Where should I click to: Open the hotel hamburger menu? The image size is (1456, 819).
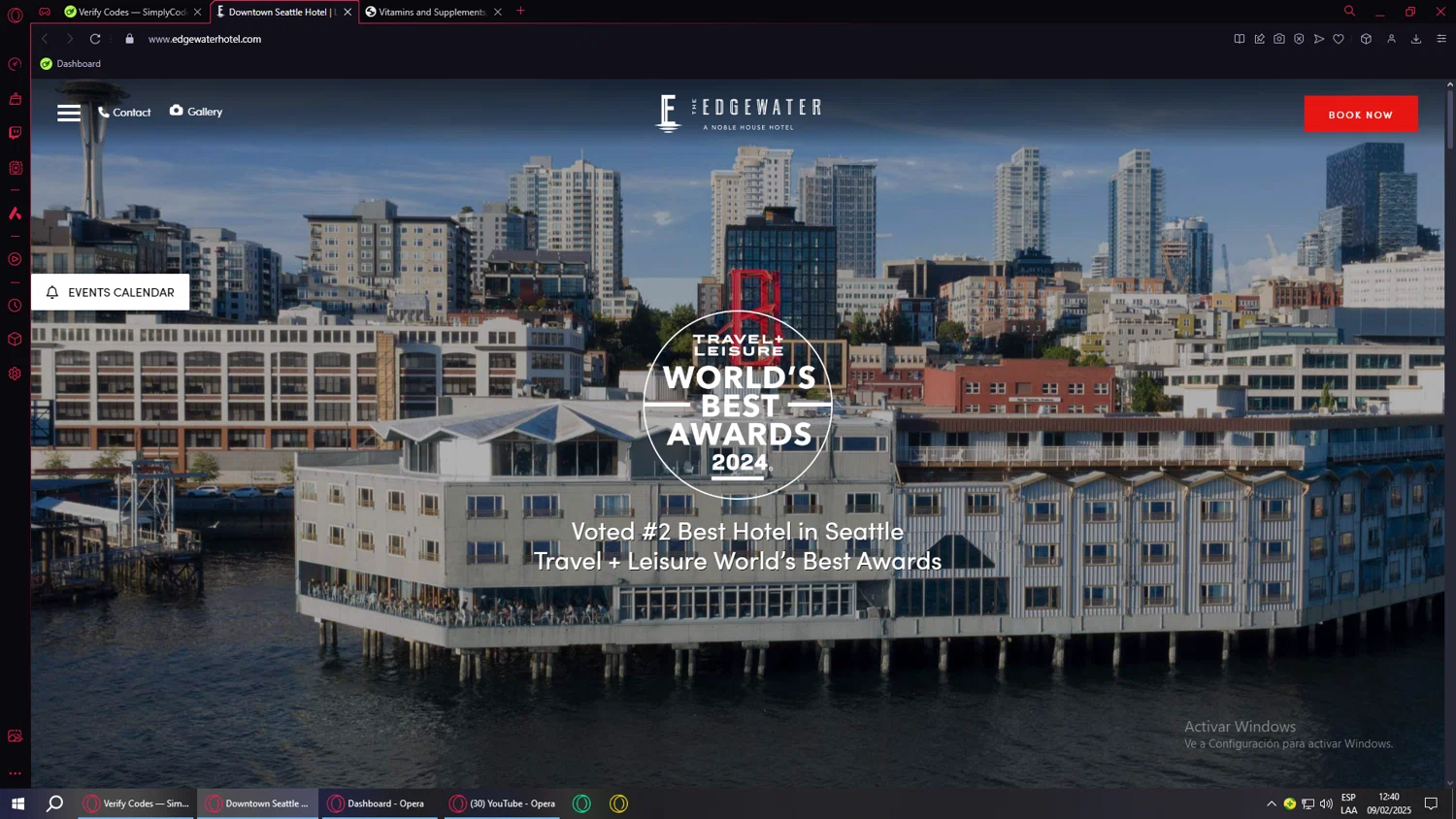[69, 113]
